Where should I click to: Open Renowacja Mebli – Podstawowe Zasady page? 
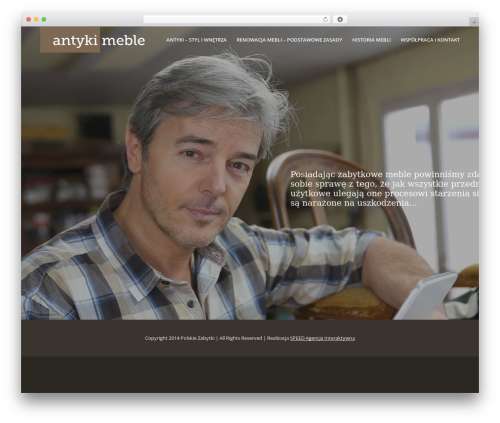click(289, 40)
